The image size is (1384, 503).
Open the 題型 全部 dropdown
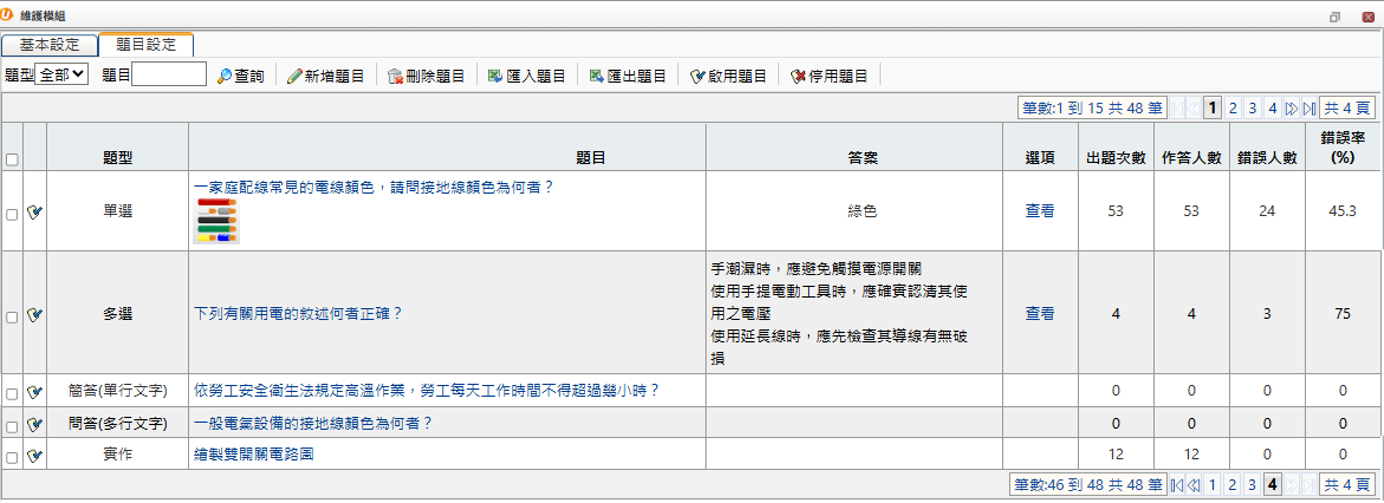62,74
